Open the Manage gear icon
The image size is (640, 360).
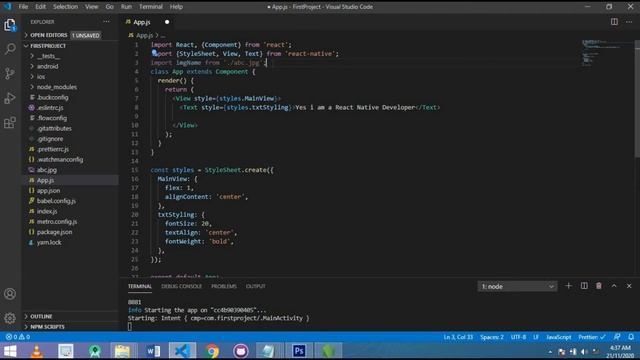click(x=10, y=318)
